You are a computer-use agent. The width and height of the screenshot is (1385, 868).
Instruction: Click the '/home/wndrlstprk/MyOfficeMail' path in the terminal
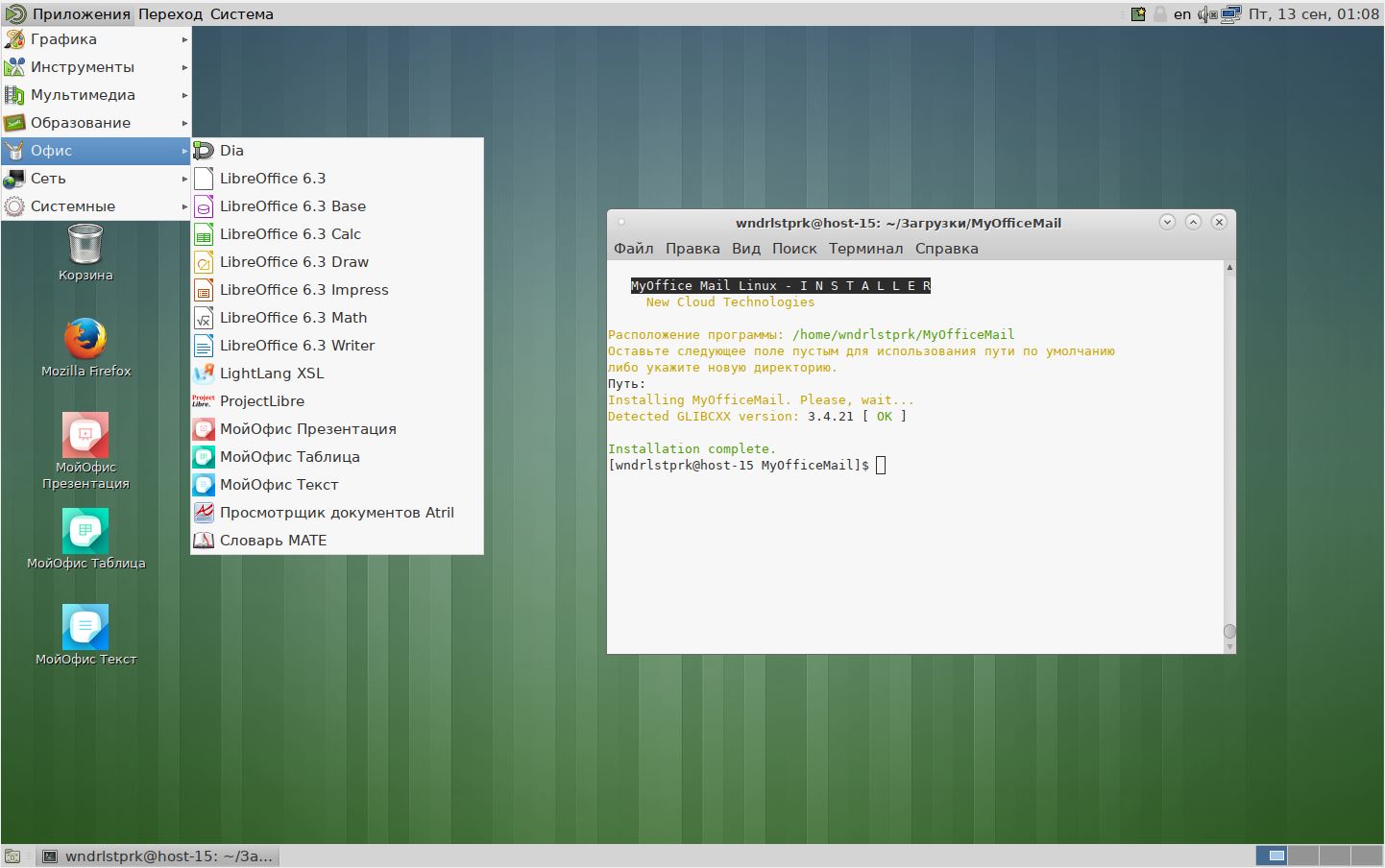(904, 335)
